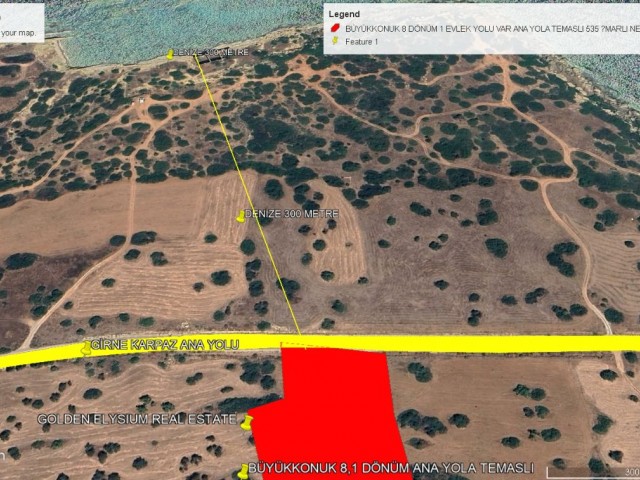The image size is (640, 480).
Task: Click the Denize 300 Metre text label
Action: (292, 214)
